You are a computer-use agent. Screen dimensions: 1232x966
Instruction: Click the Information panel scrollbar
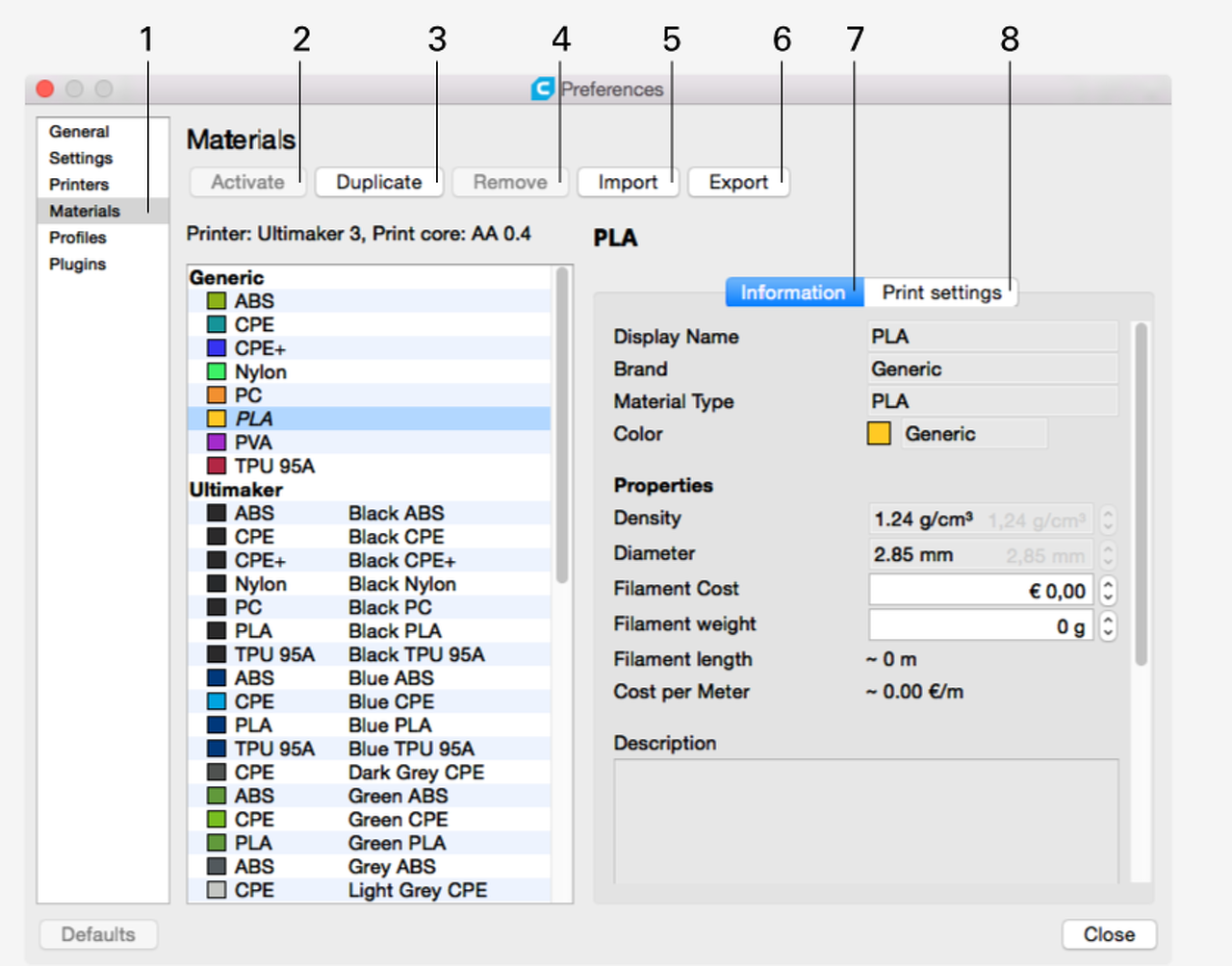point(1141,495)
